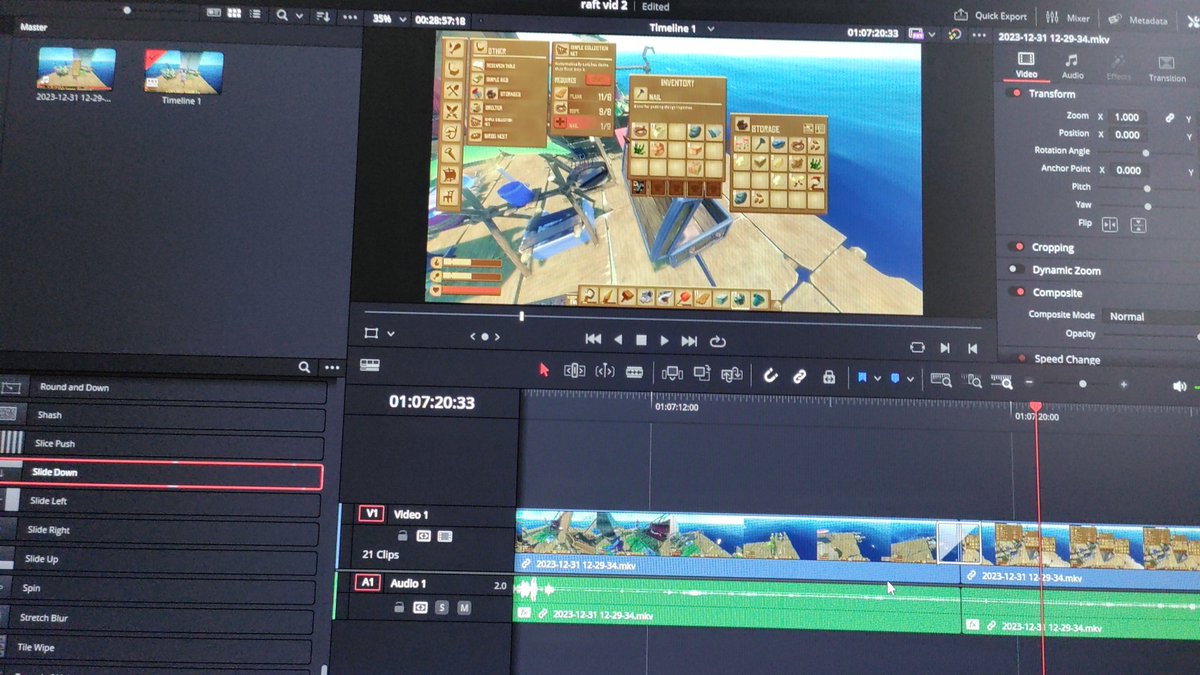Click the Quick Export button

click(x=991, y=16)
